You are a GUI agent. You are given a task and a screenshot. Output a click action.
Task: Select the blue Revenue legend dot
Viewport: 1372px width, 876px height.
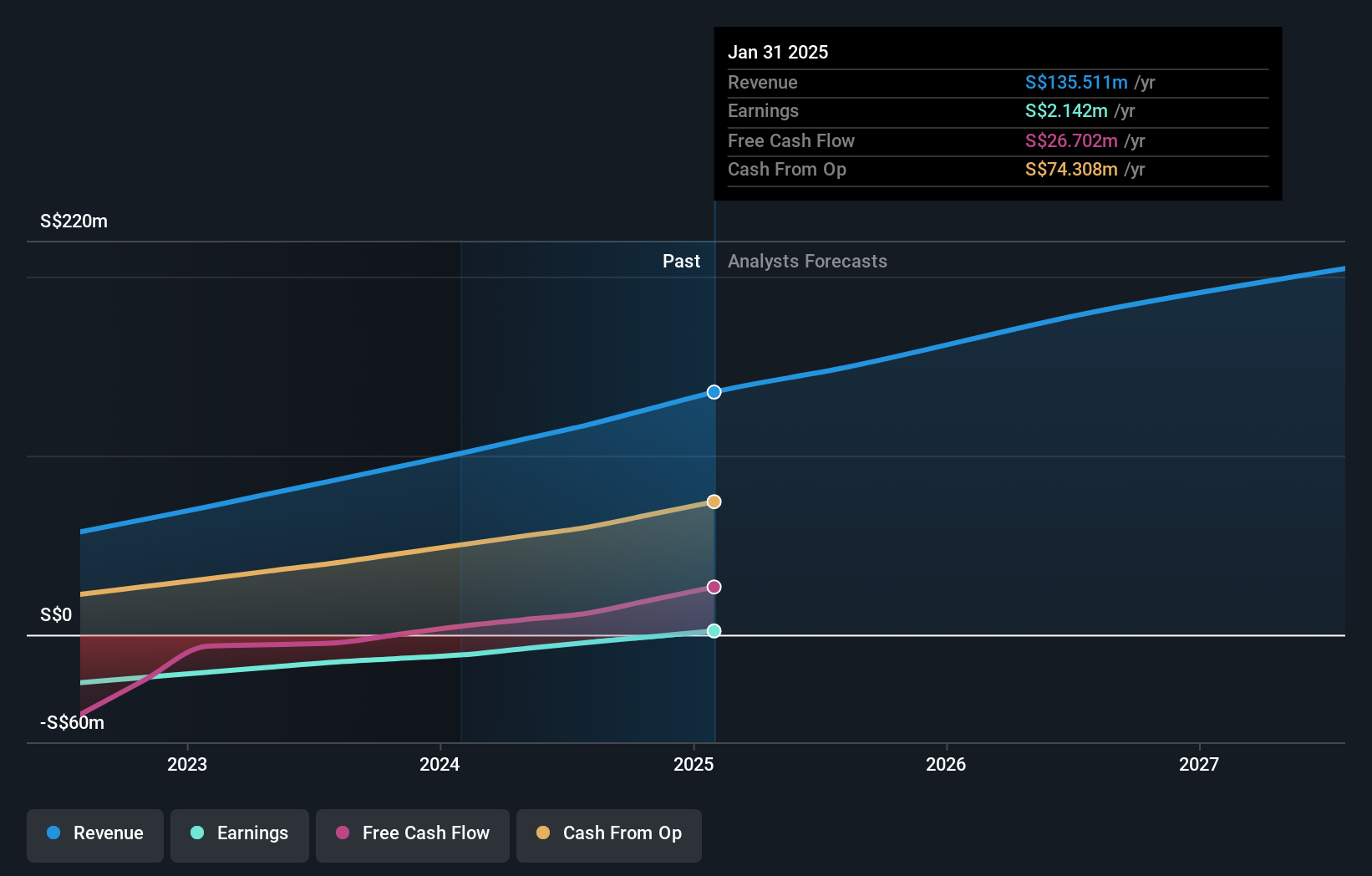pyautogui.click(x=53, y=833)
